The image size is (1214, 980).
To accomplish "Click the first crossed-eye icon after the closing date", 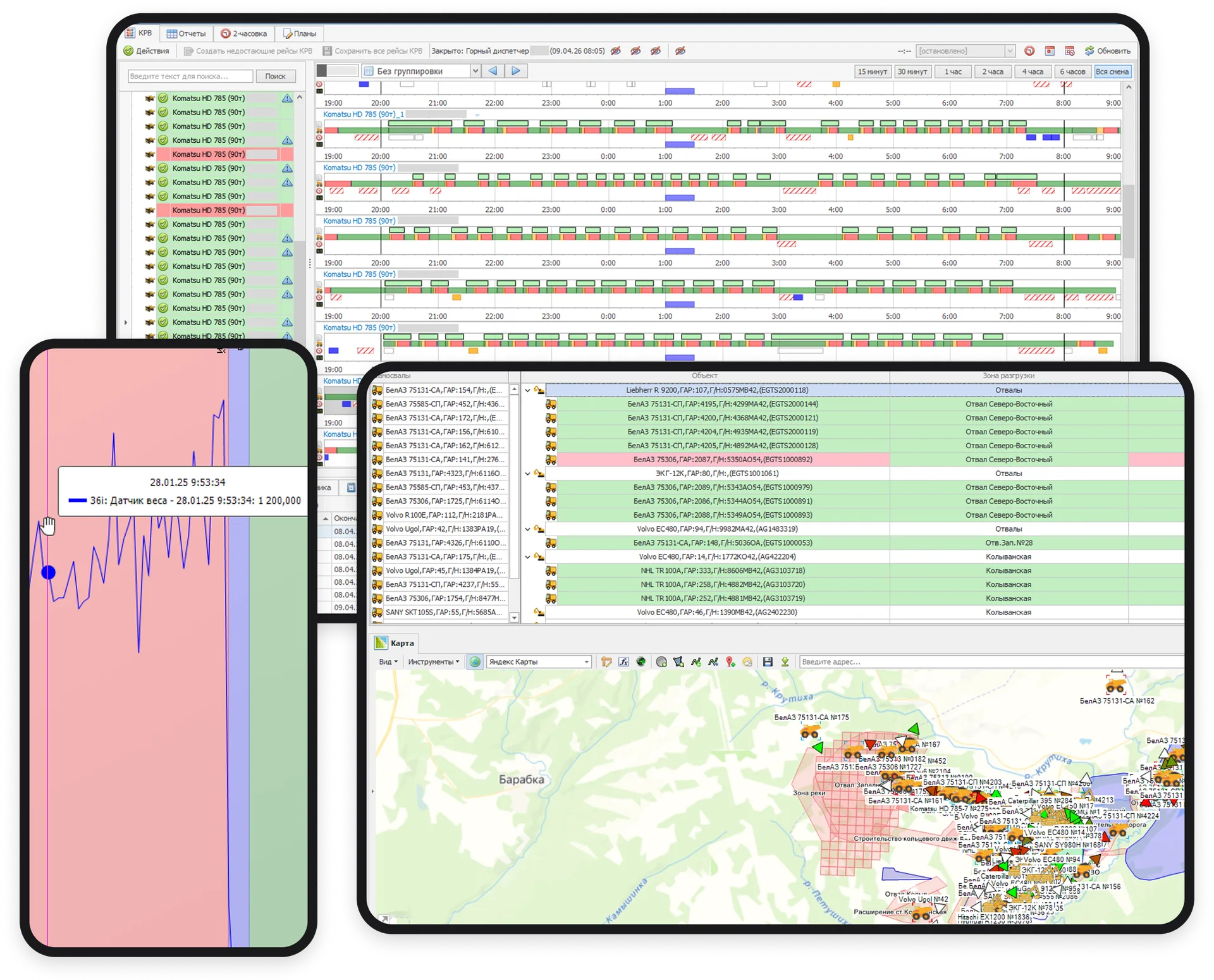I will (x=616, y=51).
